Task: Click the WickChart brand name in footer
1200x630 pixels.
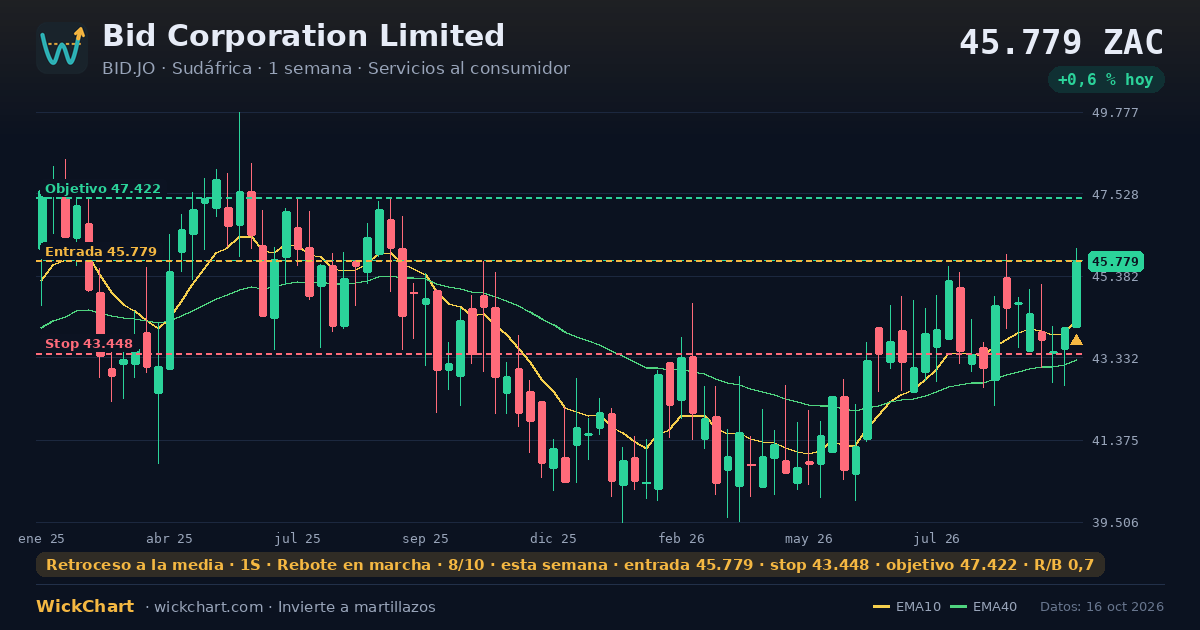Action: (85, 607)
